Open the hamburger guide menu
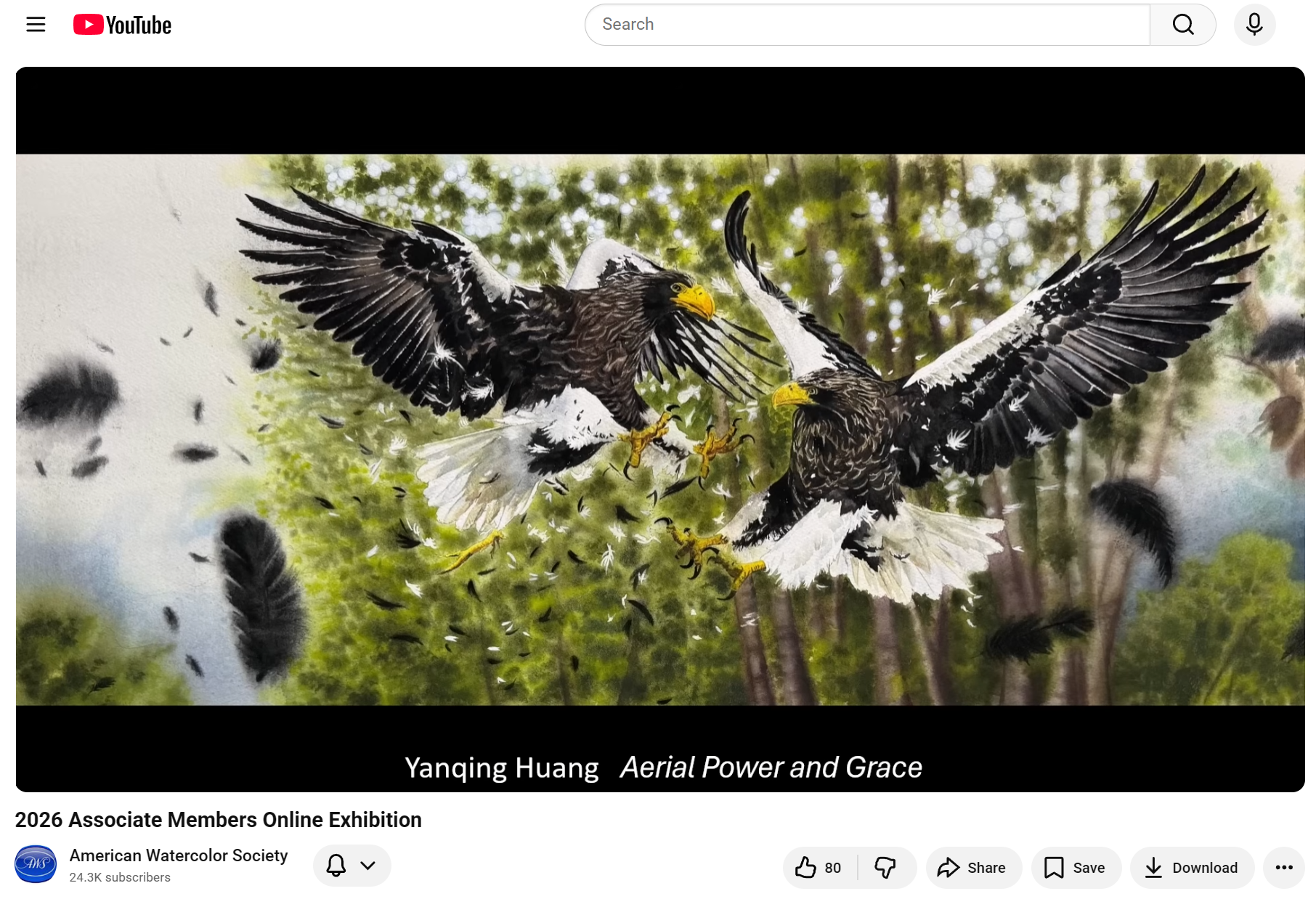This screenshot has width=1316, height=899. pos(36,25)
